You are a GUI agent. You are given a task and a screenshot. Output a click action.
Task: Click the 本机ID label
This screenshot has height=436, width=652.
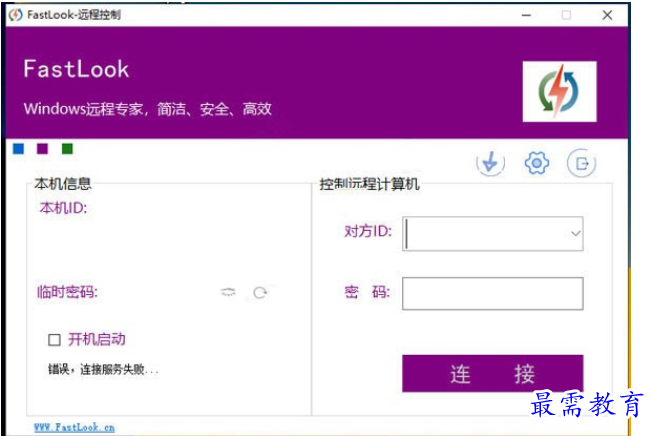click(63, 207)
